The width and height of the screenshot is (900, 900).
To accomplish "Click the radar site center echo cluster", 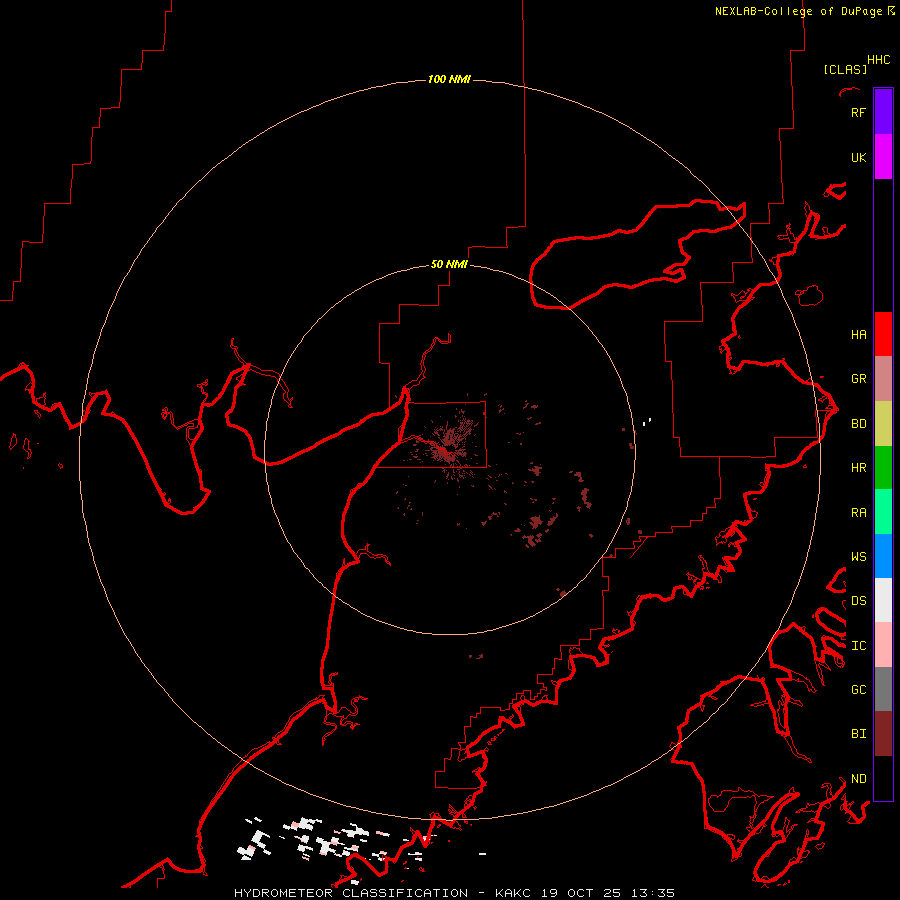I will [449, 445].
